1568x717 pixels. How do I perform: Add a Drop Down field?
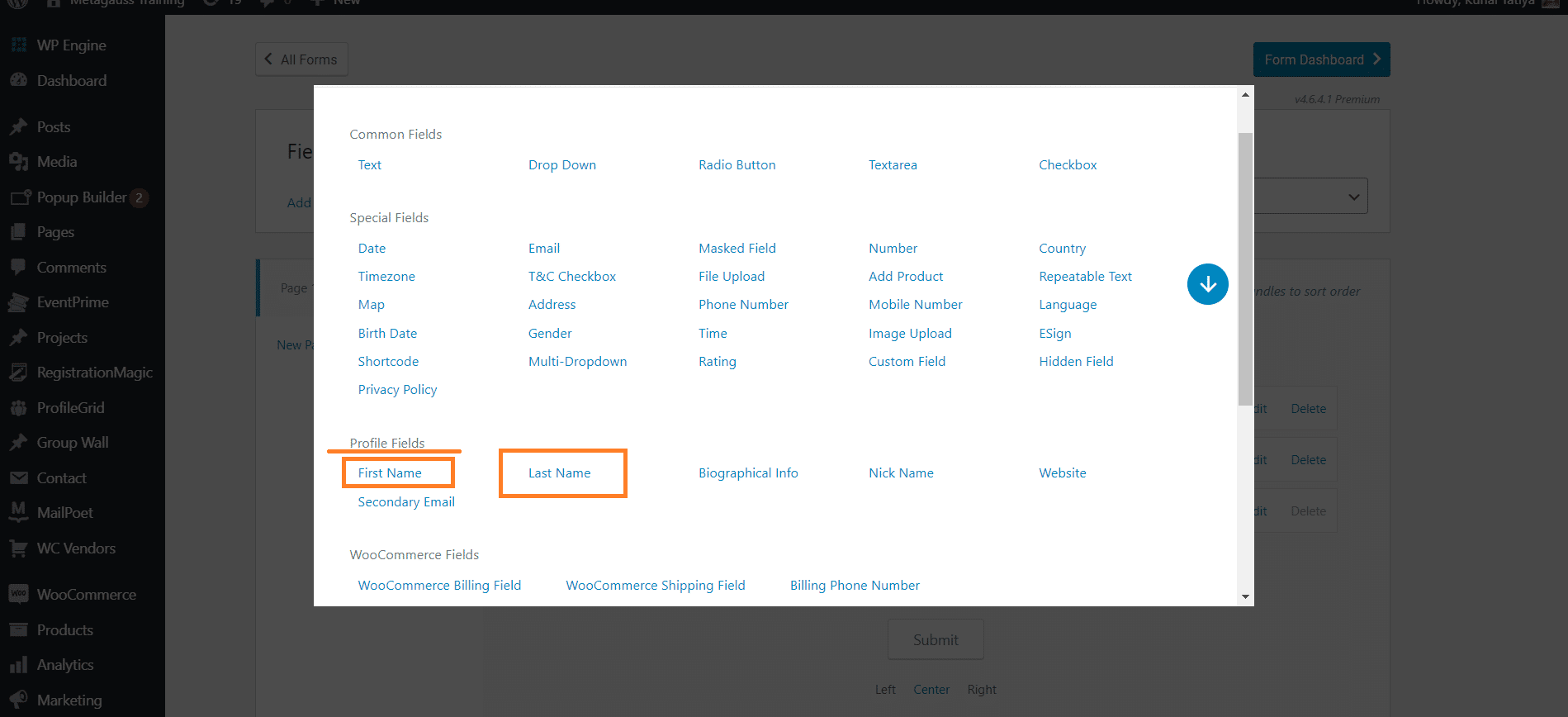[561, 165]
